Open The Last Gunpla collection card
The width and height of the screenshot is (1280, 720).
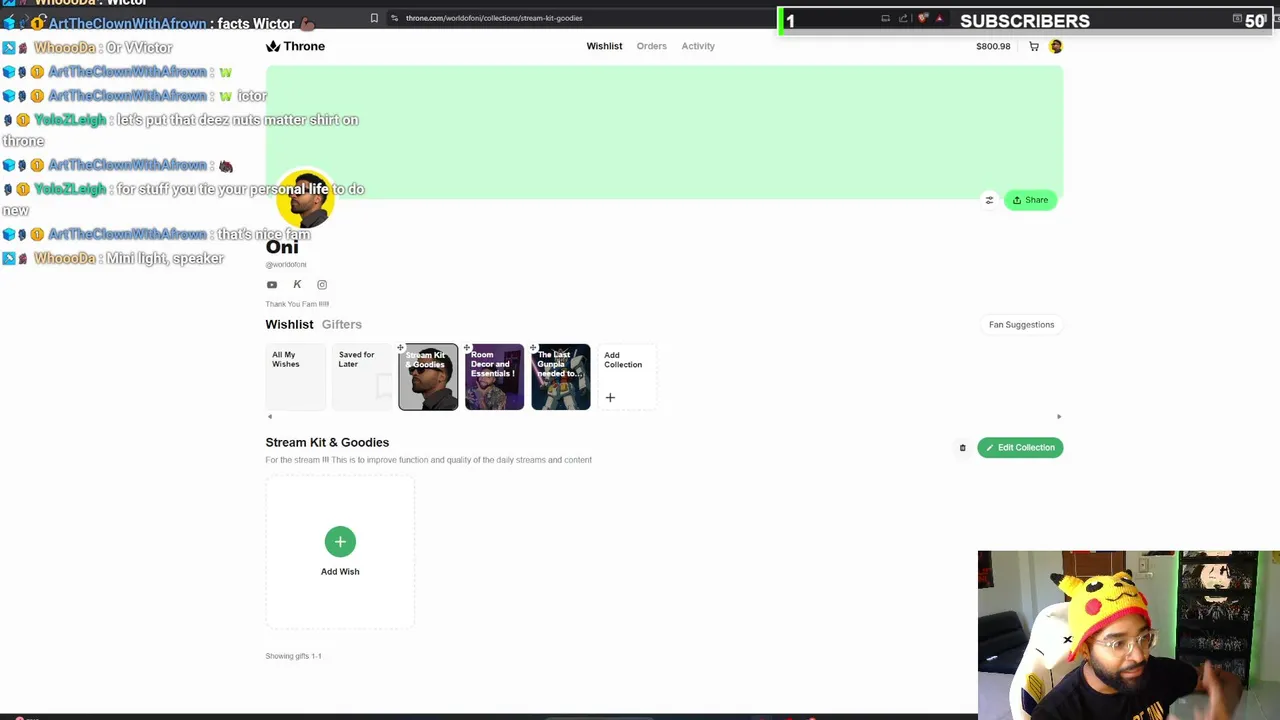561,377
